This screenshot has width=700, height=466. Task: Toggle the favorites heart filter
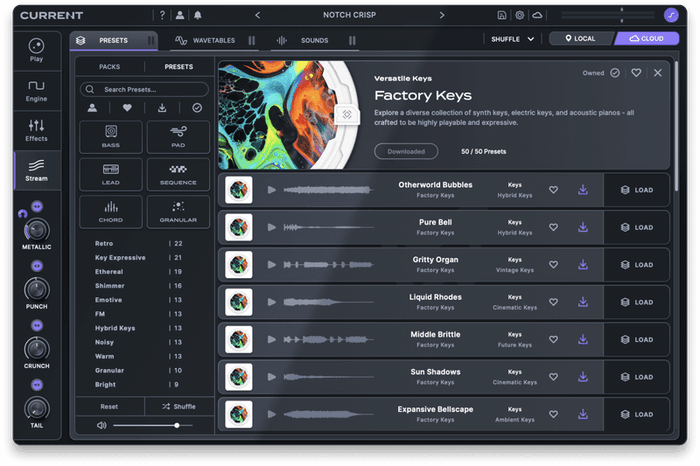[127, 107]
